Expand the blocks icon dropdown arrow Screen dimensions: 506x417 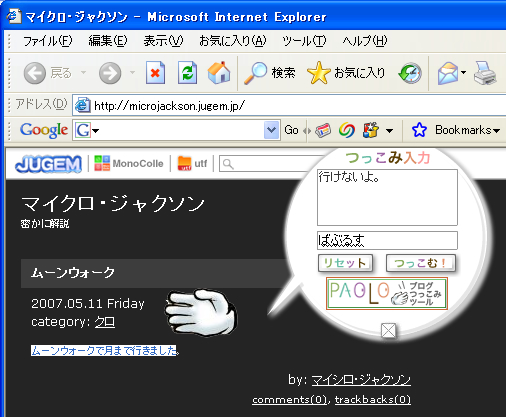tap(389, 130)
